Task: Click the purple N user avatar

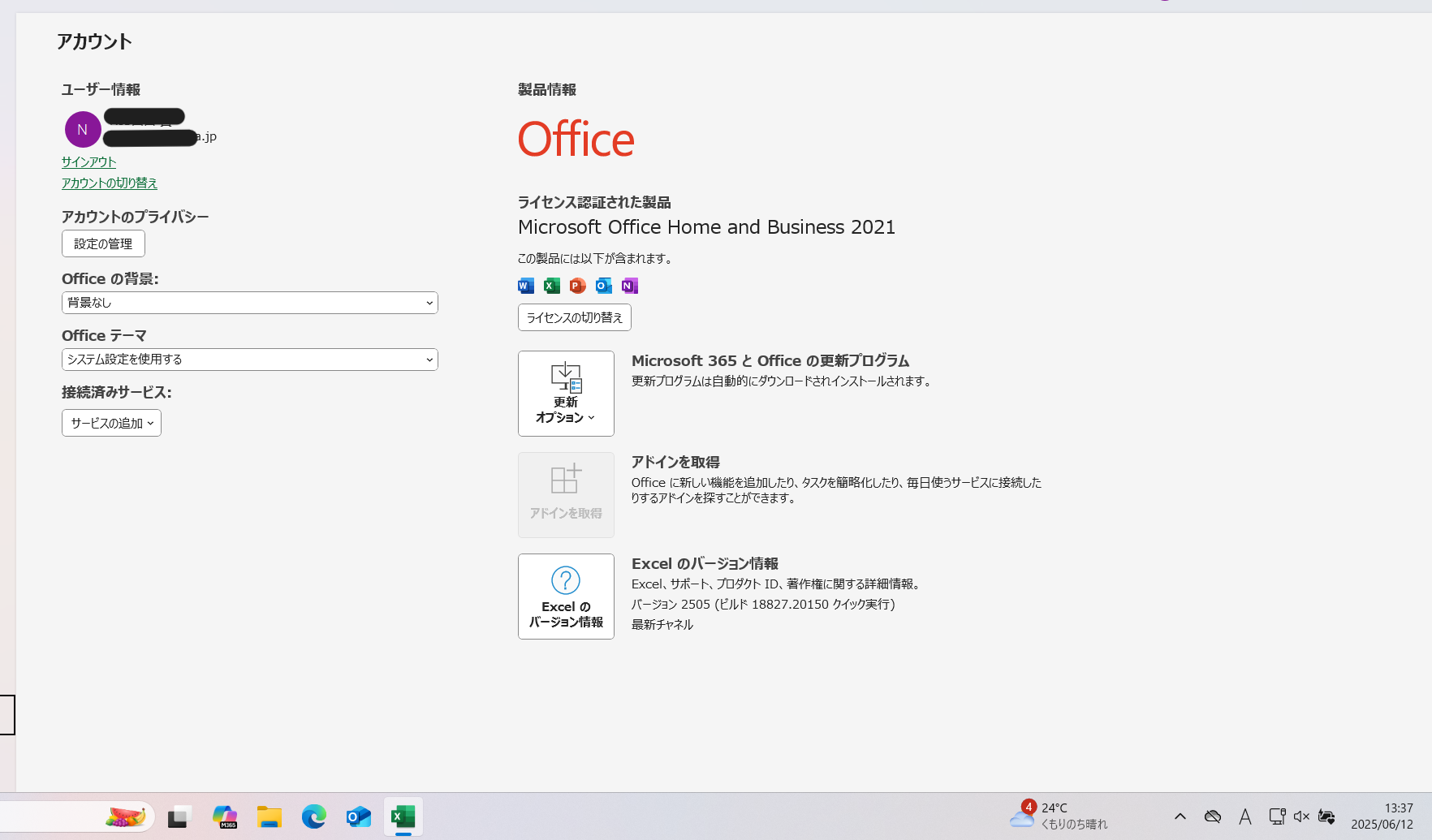Action: click(x=83, y=129)
